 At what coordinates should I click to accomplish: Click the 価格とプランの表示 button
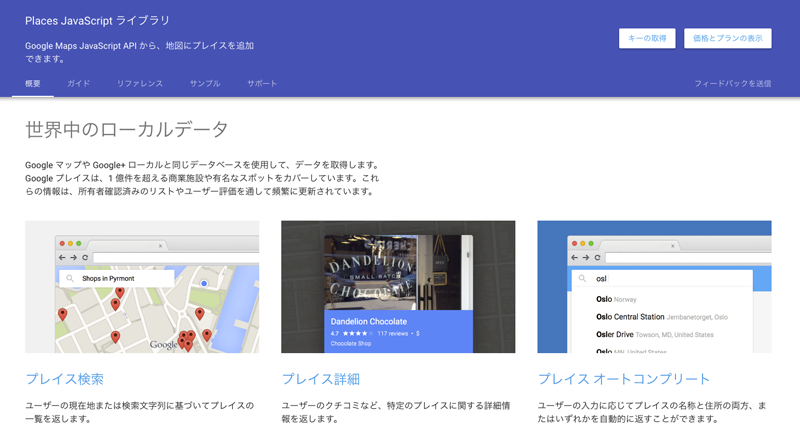tap(728, 38)
